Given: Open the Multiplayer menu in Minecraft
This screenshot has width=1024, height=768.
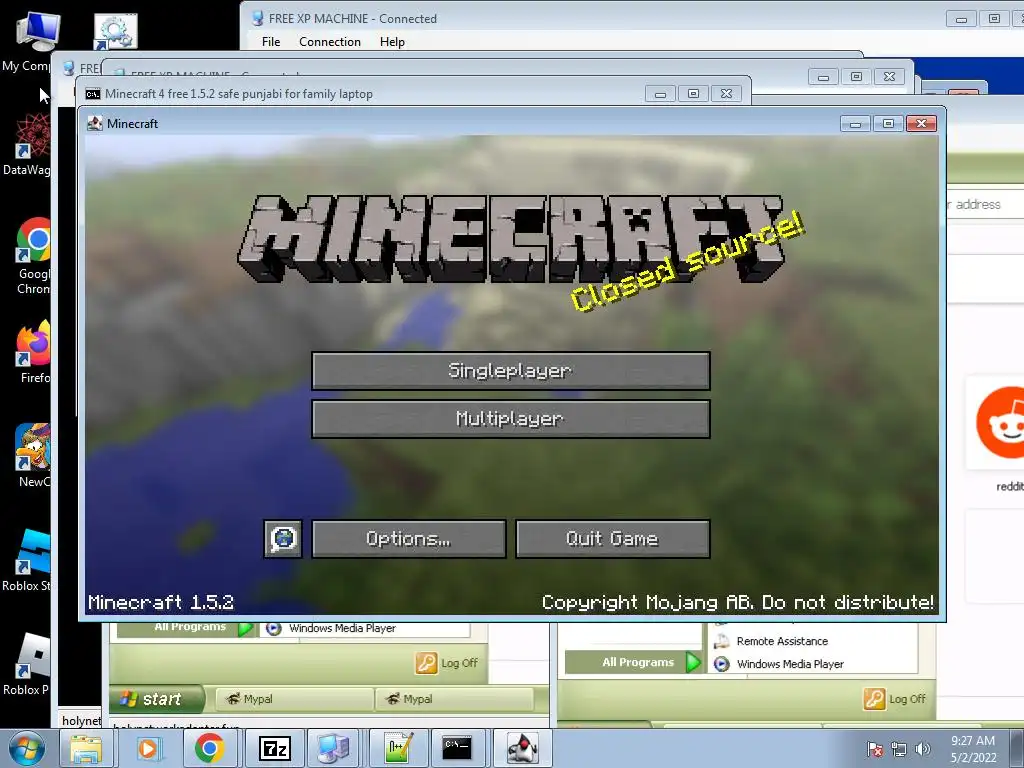Looking at the screenshot, I should (x=511, y=419).
